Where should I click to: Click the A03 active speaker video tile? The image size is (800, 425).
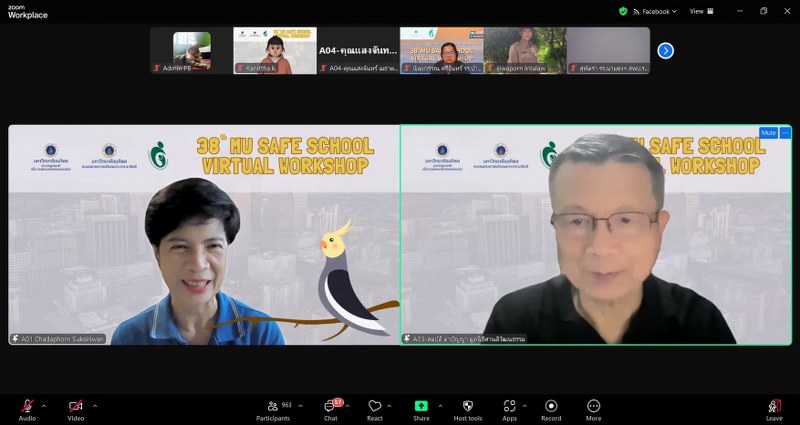596,235
